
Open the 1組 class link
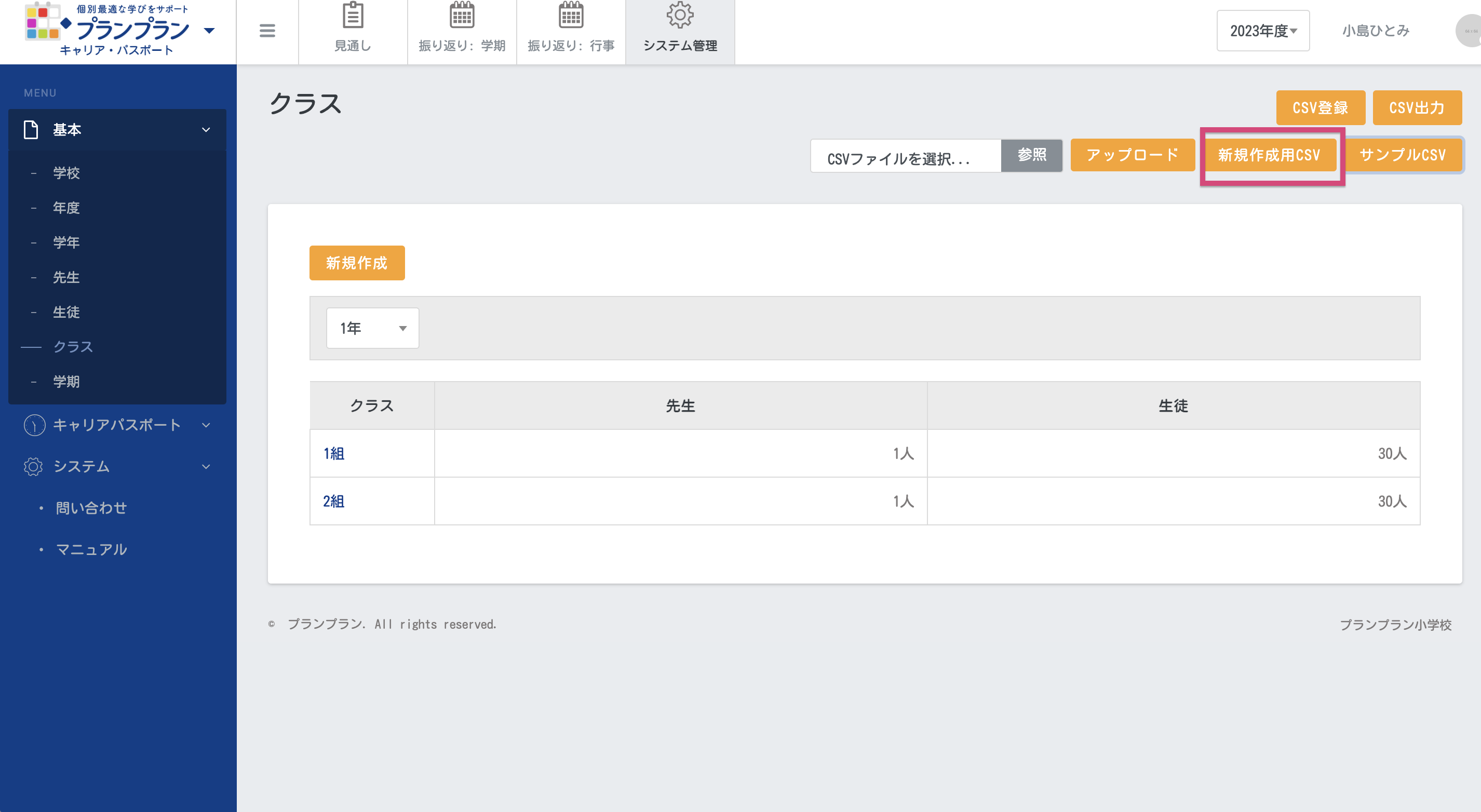click(x=333, y=453)
